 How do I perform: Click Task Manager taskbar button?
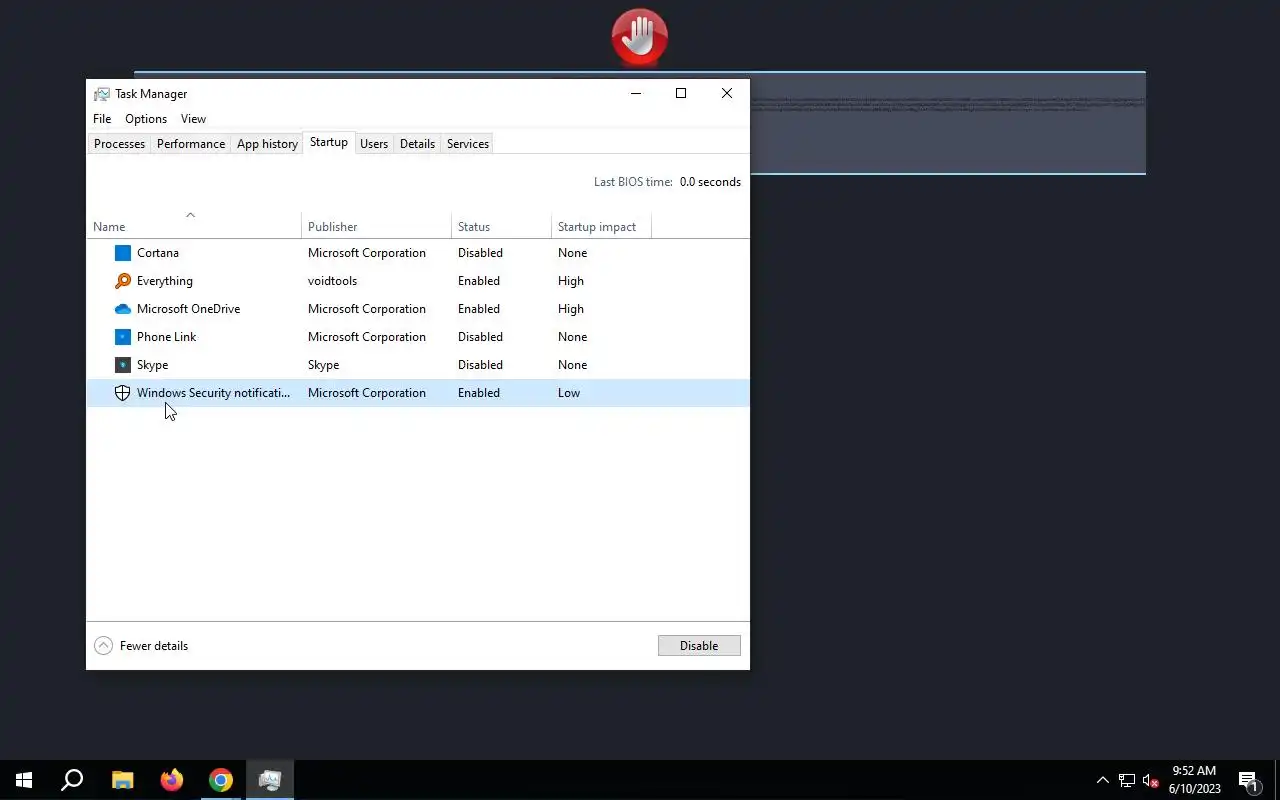[x=270, y=780]
